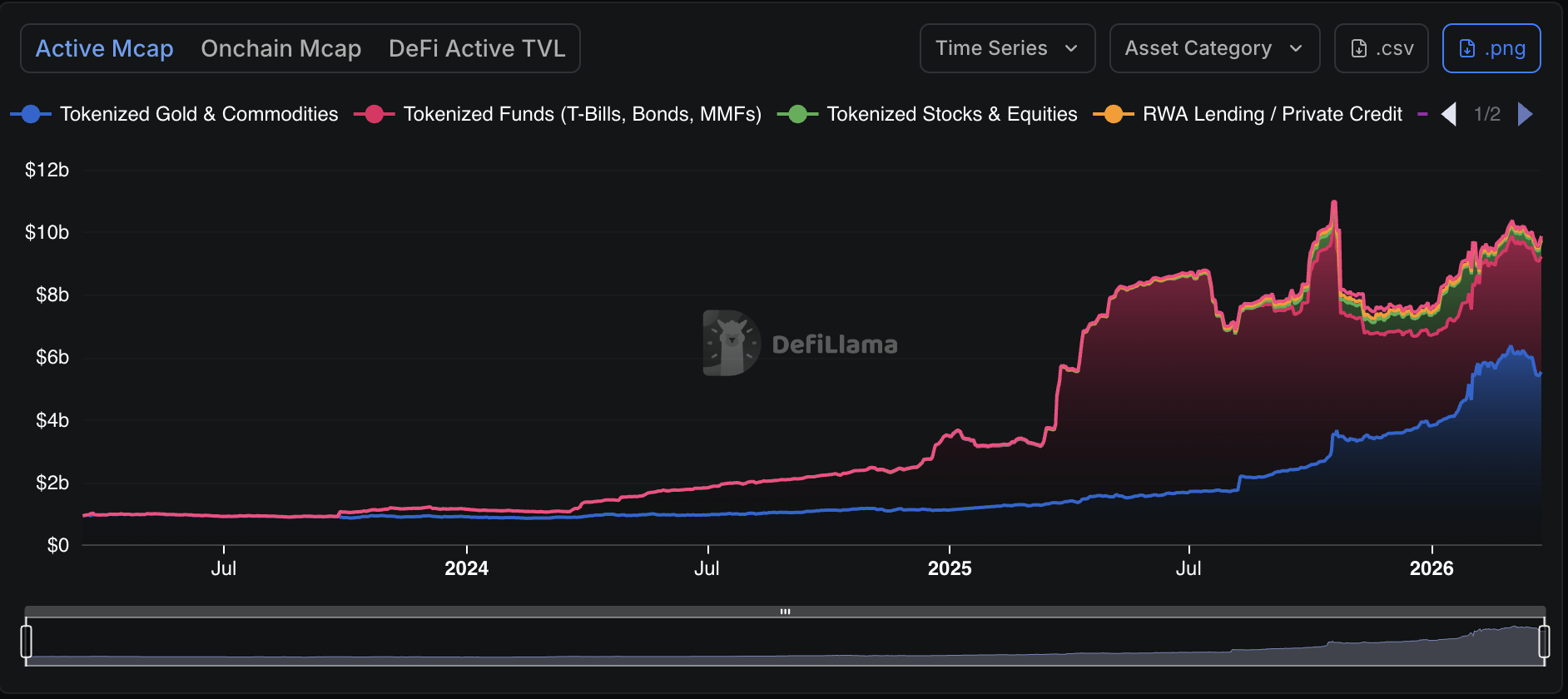Screen dimensions: 1568x699
Task: Hide the Tokenized Stocks & Equities series
Action: coord(951,114)
